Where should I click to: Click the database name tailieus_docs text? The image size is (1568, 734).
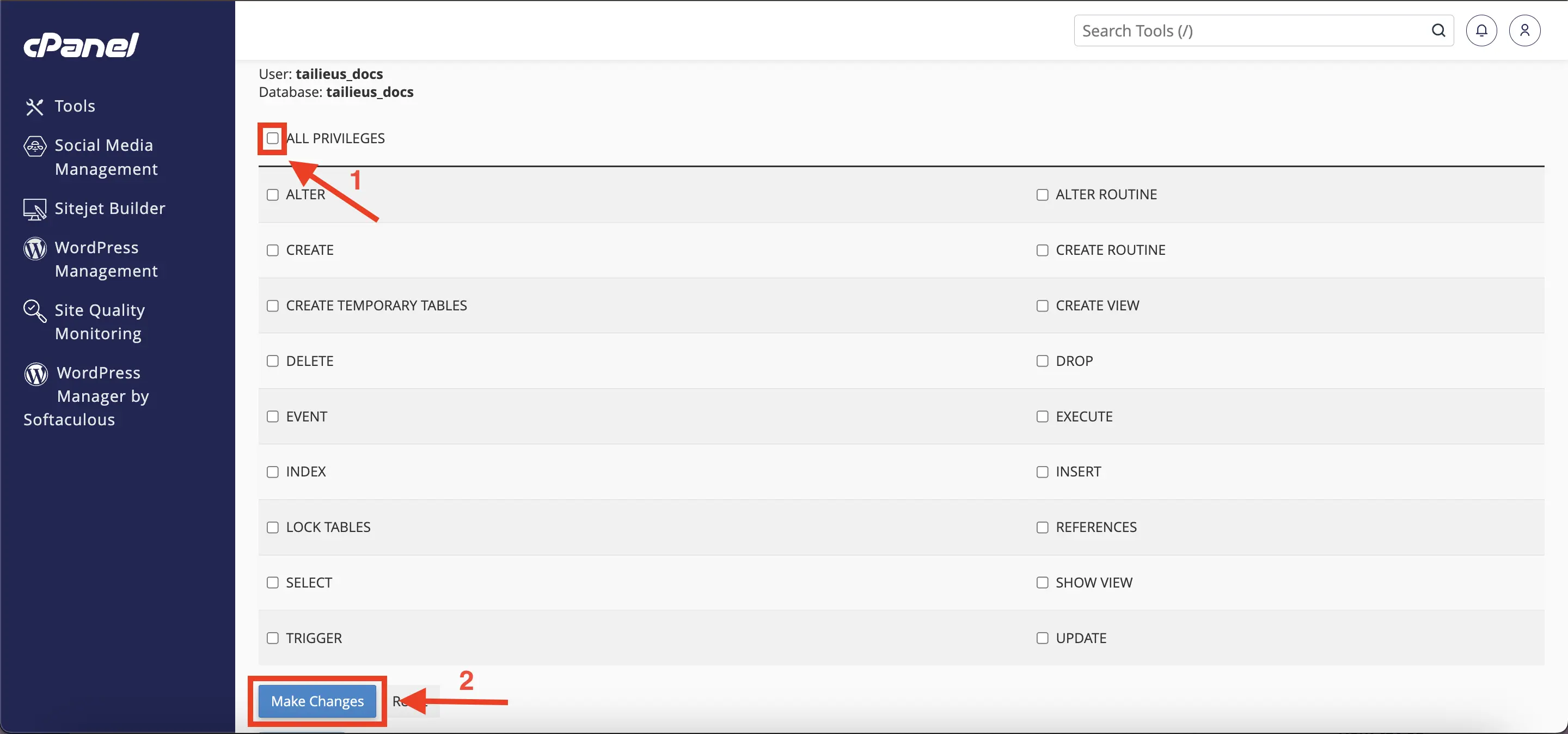[x=370, y=92]
